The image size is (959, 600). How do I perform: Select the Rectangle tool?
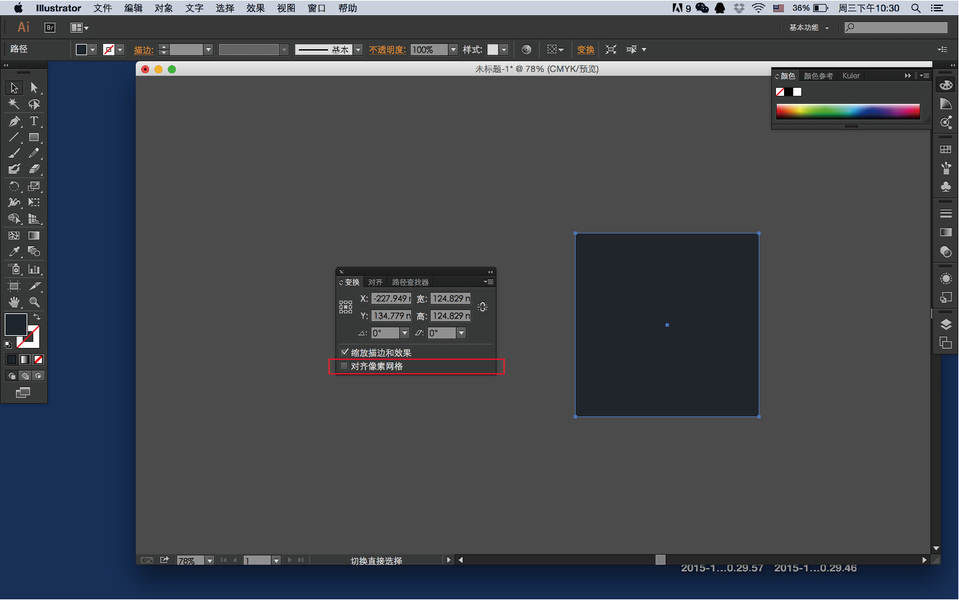point(34,137)
